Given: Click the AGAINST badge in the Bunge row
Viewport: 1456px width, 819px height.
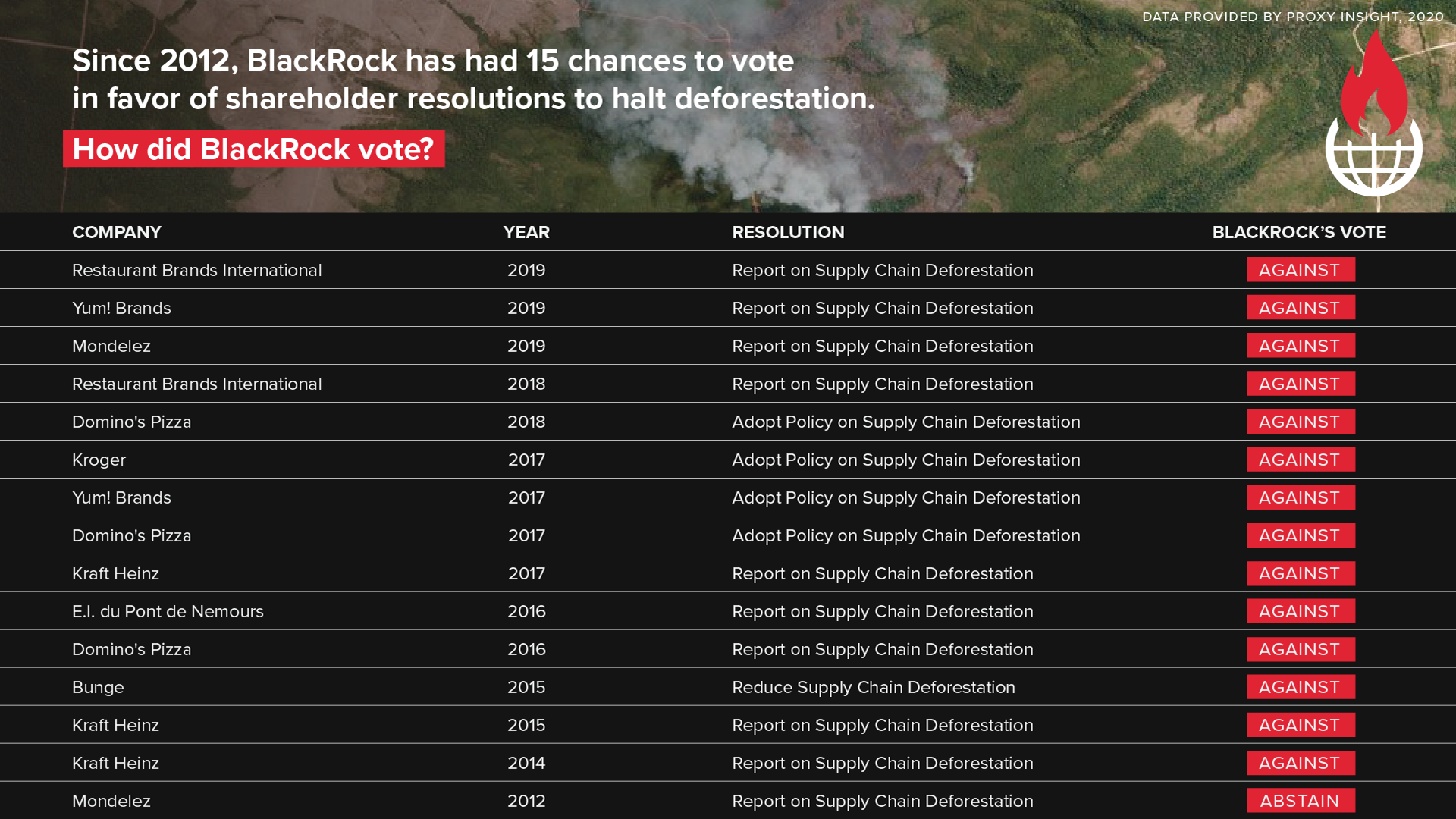Looking at the screenshot, I should [x=1301, y=687].
